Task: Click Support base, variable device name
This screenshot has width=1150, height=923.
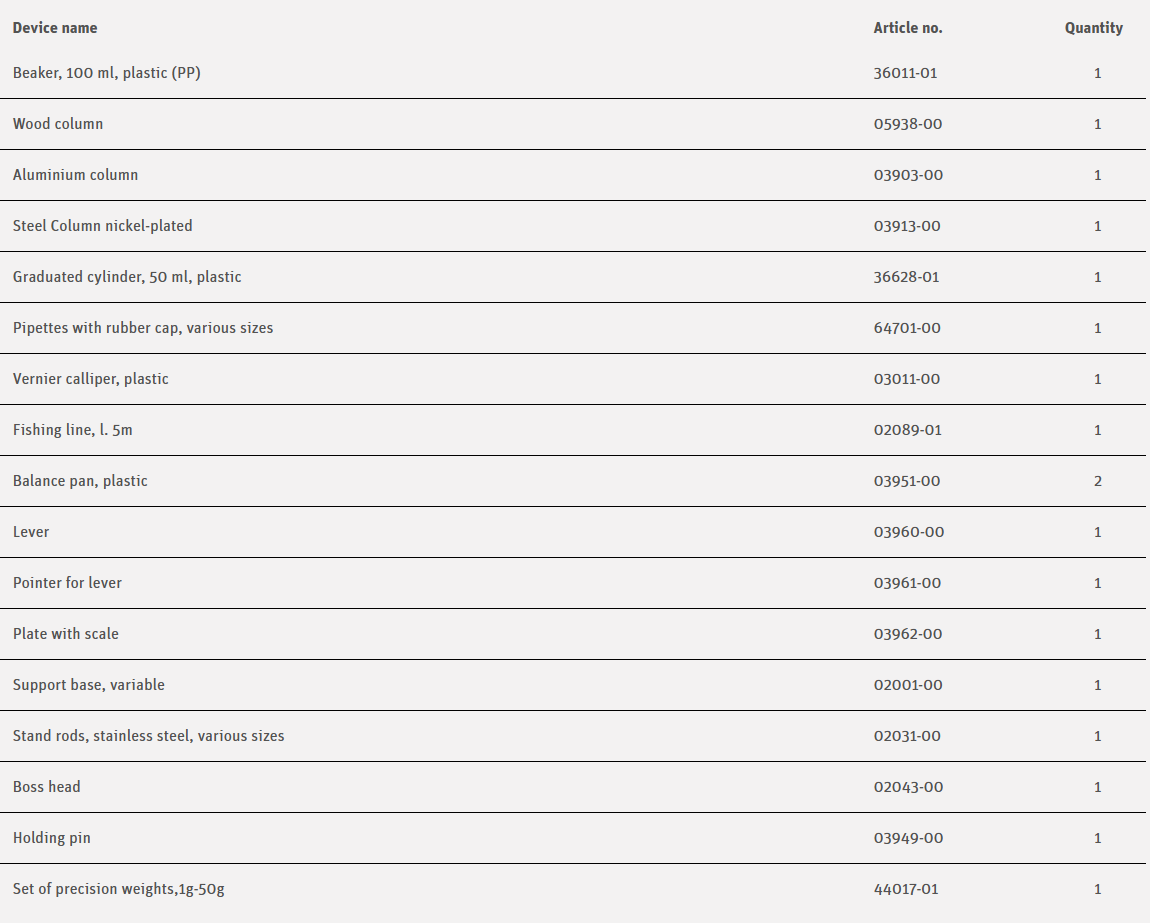Action: [x=89, y=685]
